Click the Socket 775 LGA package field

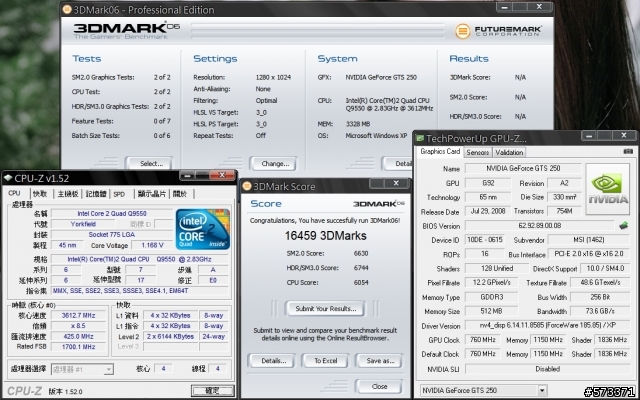[112, 235]
